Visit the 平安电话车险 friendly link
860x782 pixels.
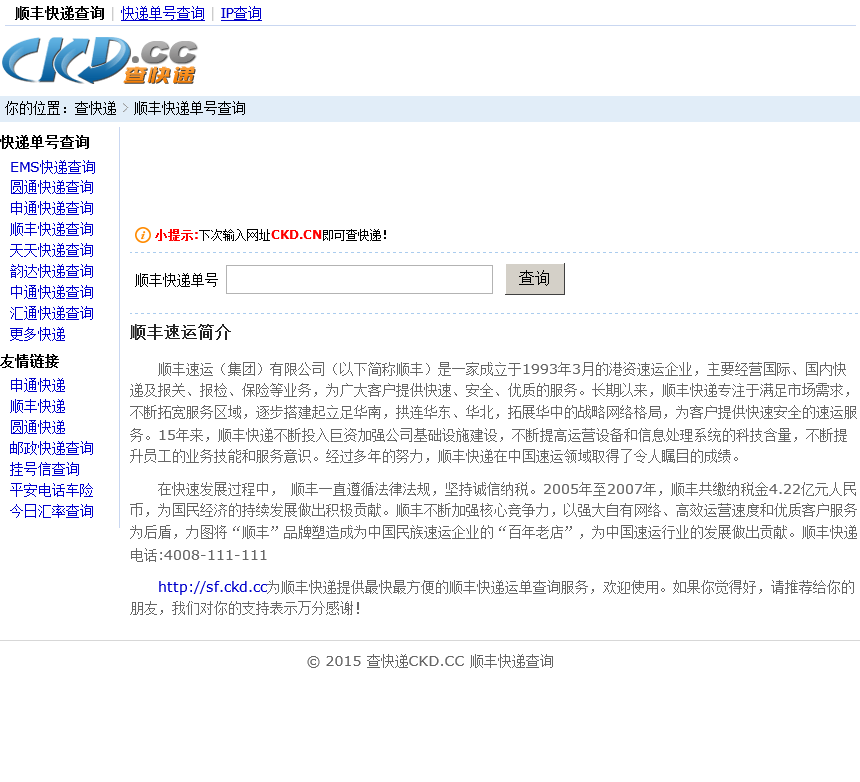pyautogui.click(x=52, y=490)
